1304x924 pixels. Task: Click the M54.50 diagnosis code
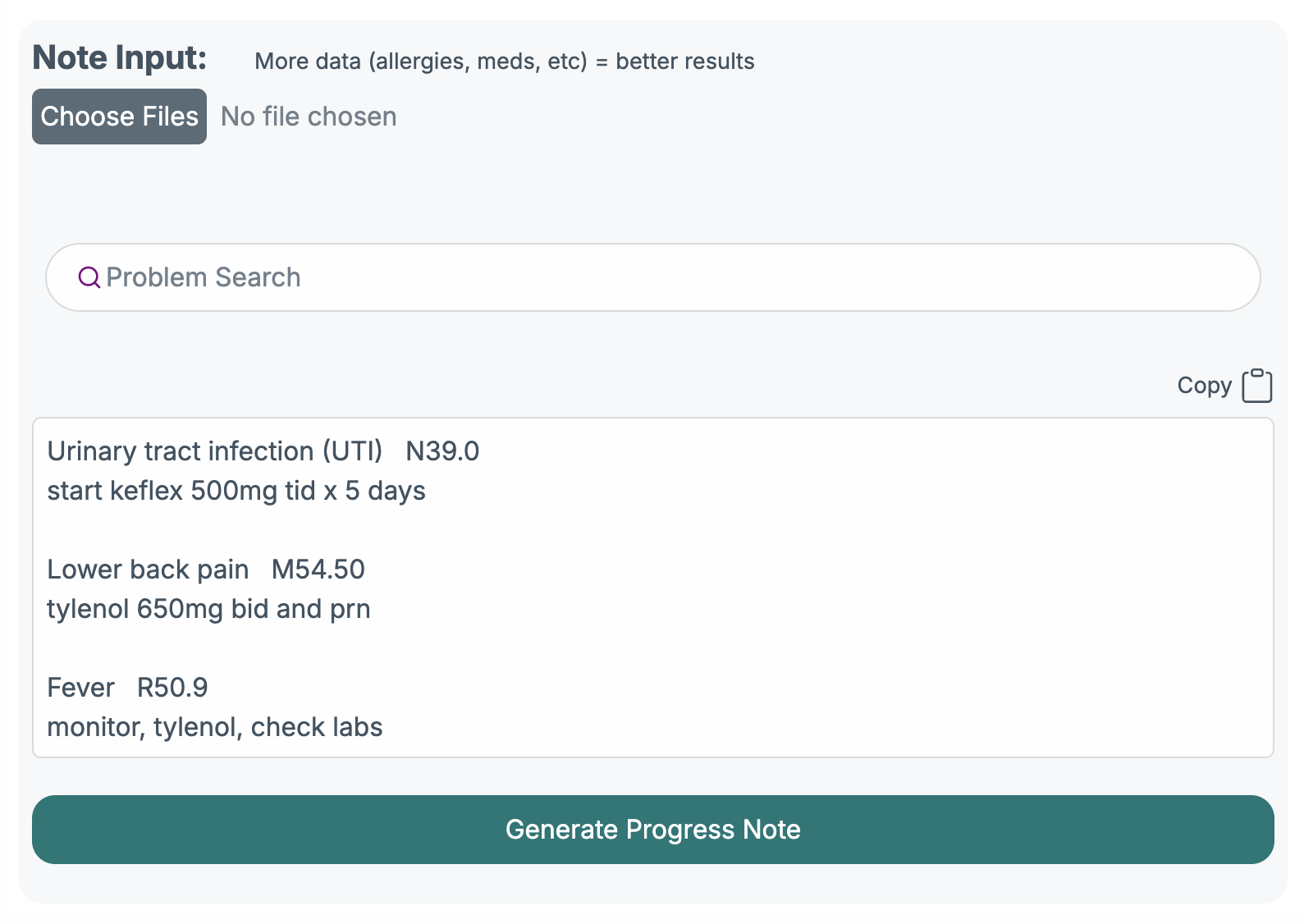coord(318,569)
